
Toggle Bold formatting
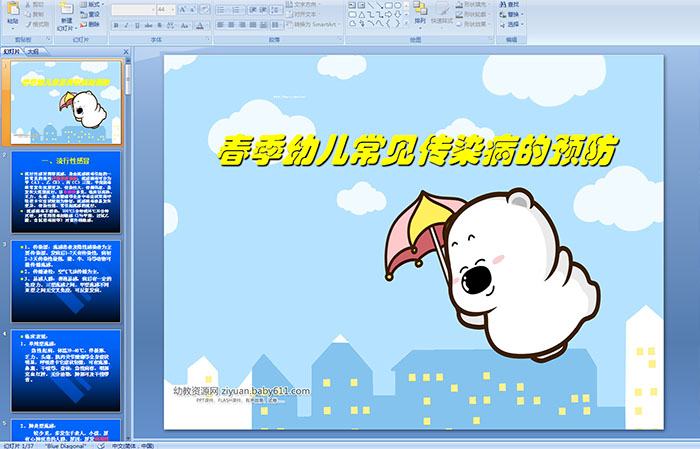116,25
